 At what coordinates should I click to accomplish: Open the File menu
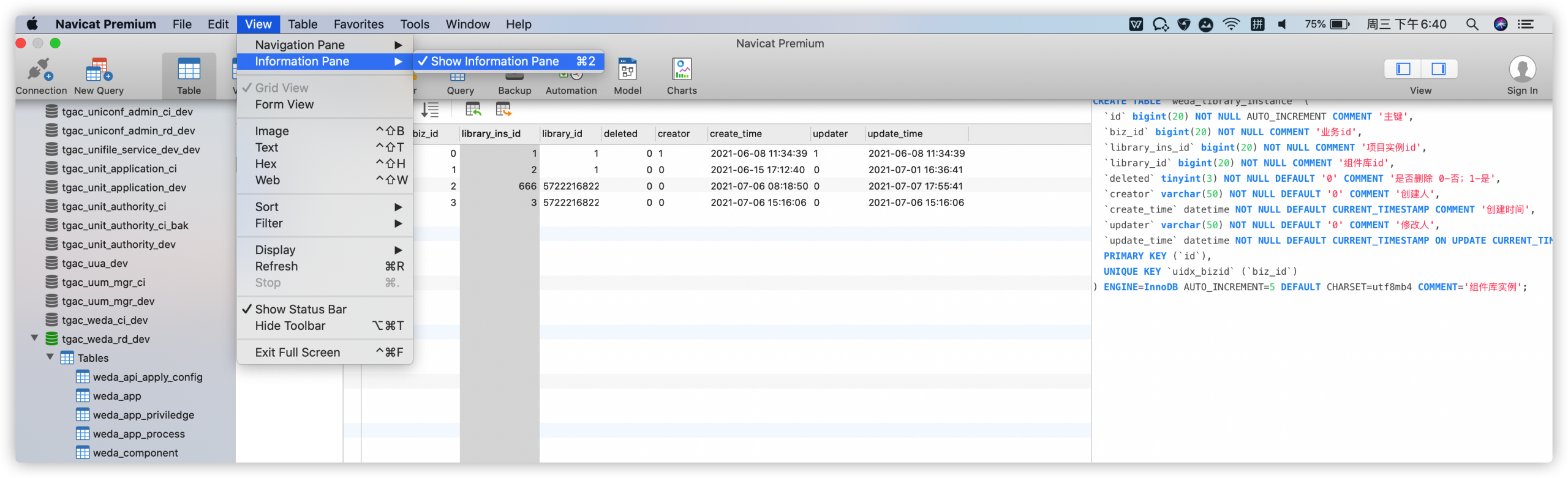coord(182,24)
